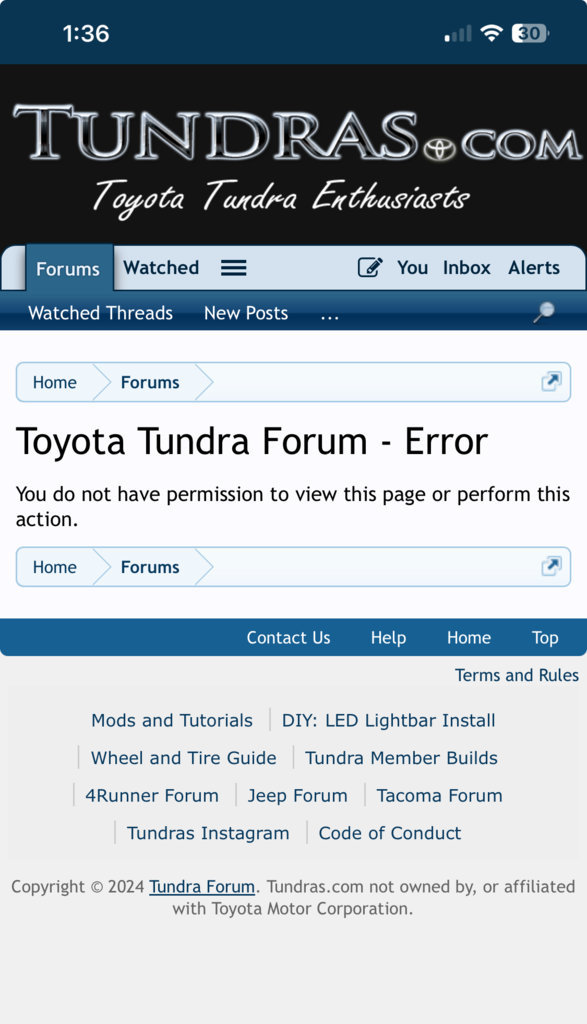Open the hamburger navigation menu icon
The image size is (587, 1024).
233,268
